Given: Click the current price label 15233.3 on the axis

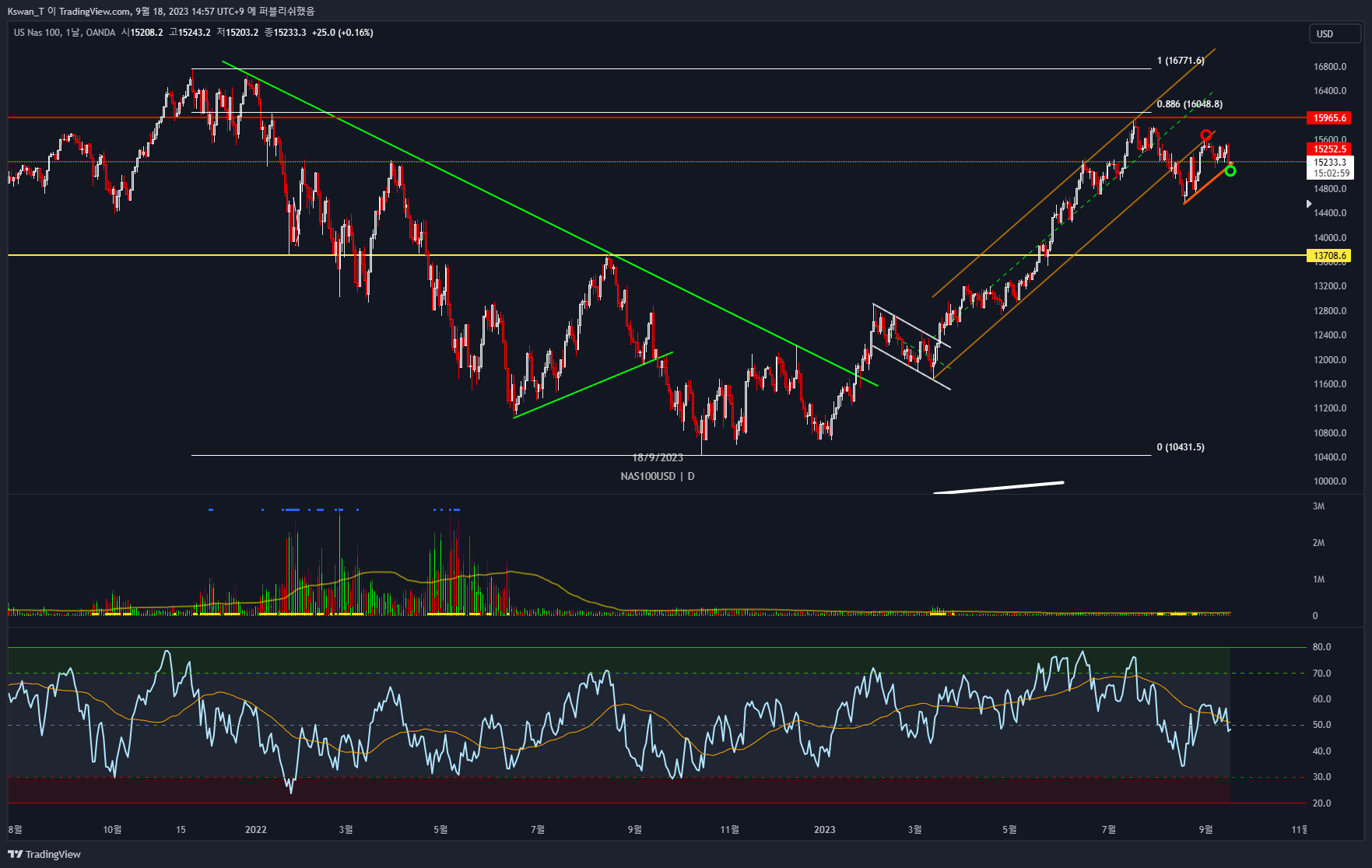Looking at the screenshot, I should tap(1330, 163).
